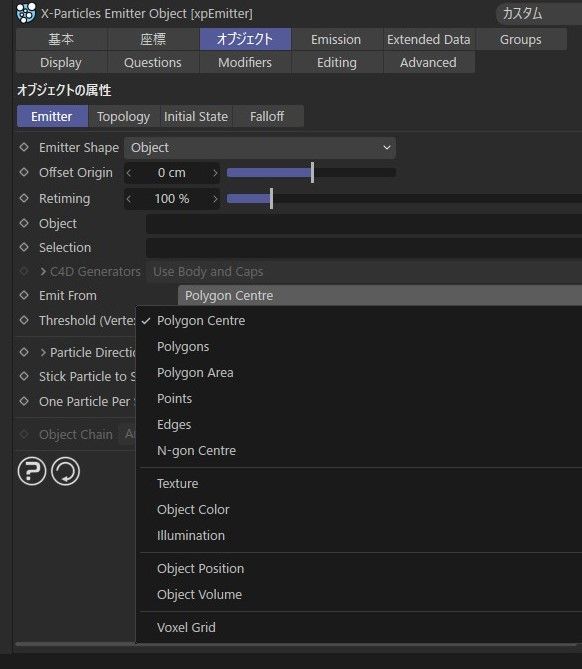Screen dimensions: 582x669
Task: Open the Emission tab
Action: (336, 39)
